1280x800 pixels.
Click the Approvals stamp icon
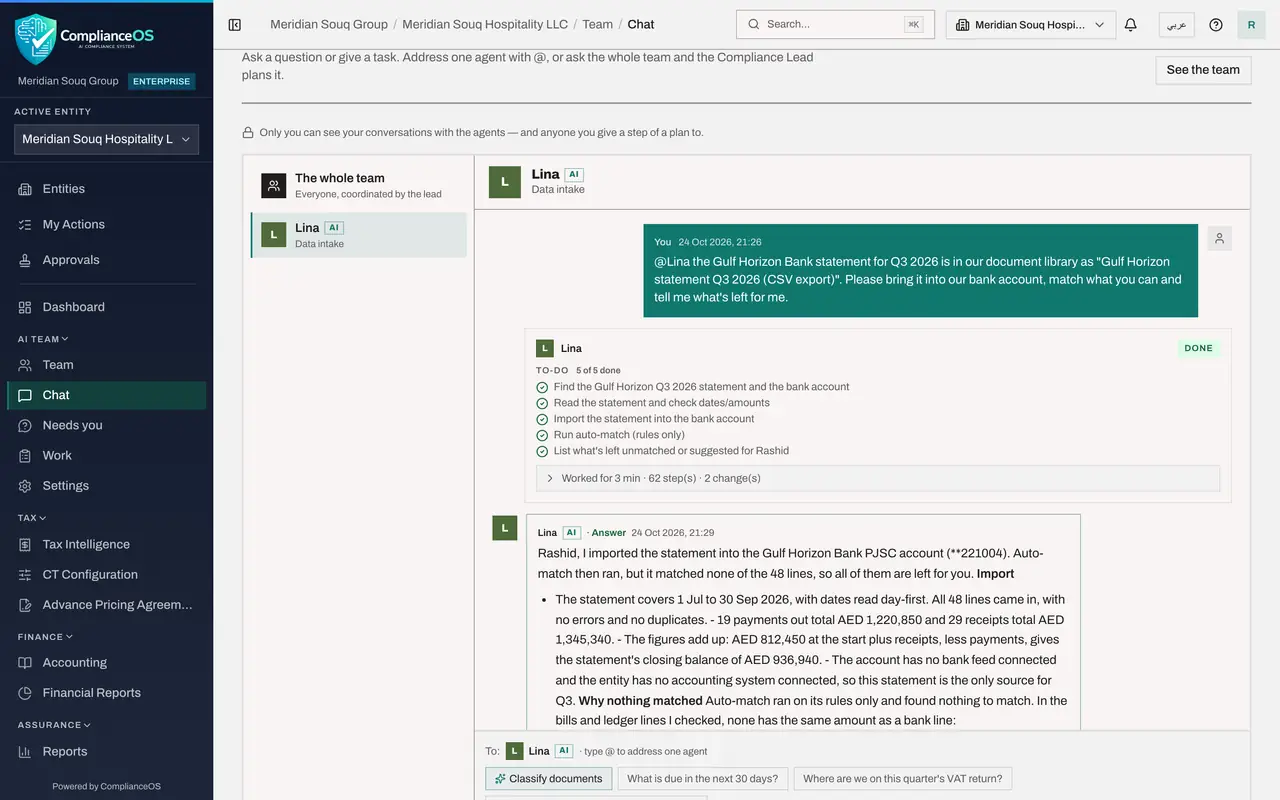coord(25,260)
